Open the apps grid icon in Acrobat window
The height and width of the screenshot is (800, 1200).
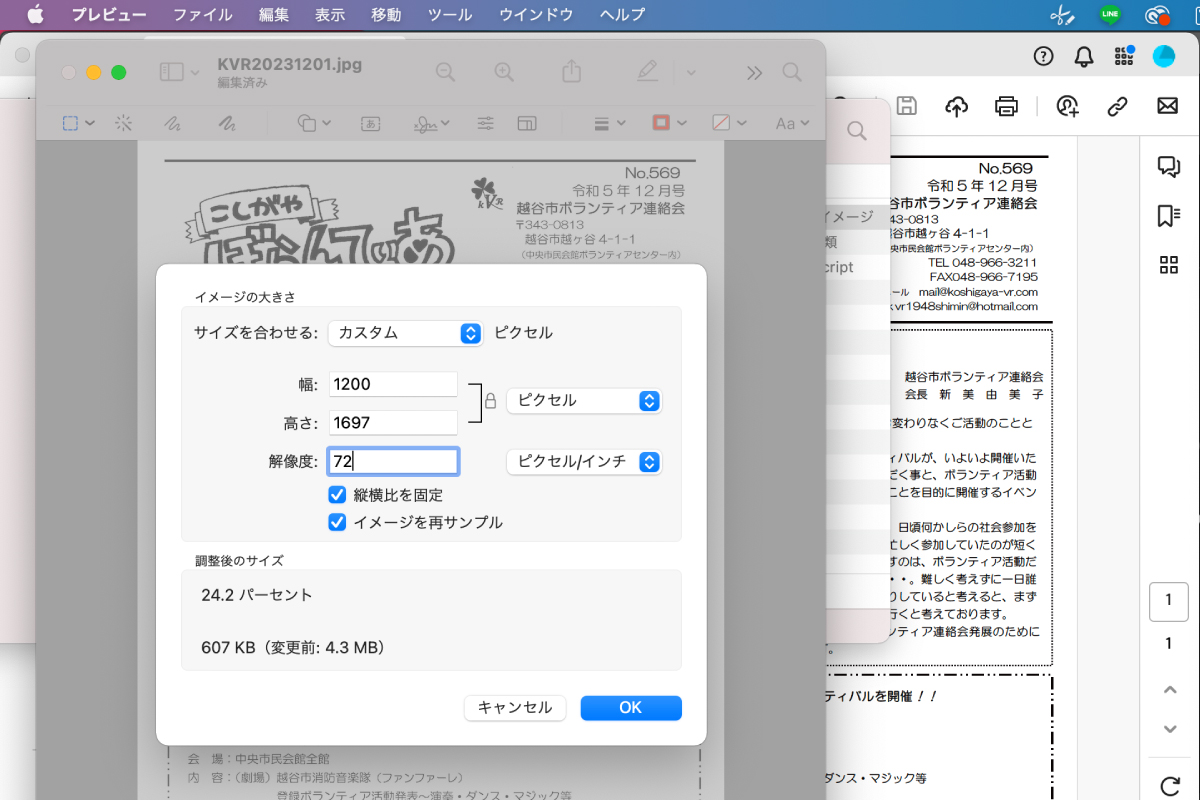[1124, 56]
